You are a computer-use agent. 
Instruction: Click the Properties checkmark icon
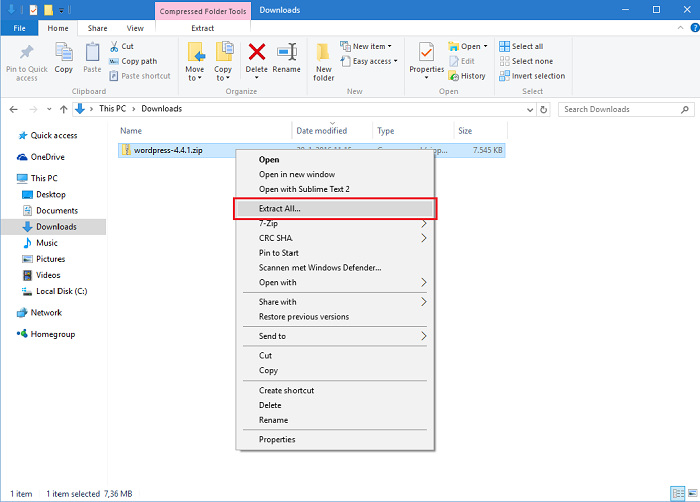[x=426, y=53]
